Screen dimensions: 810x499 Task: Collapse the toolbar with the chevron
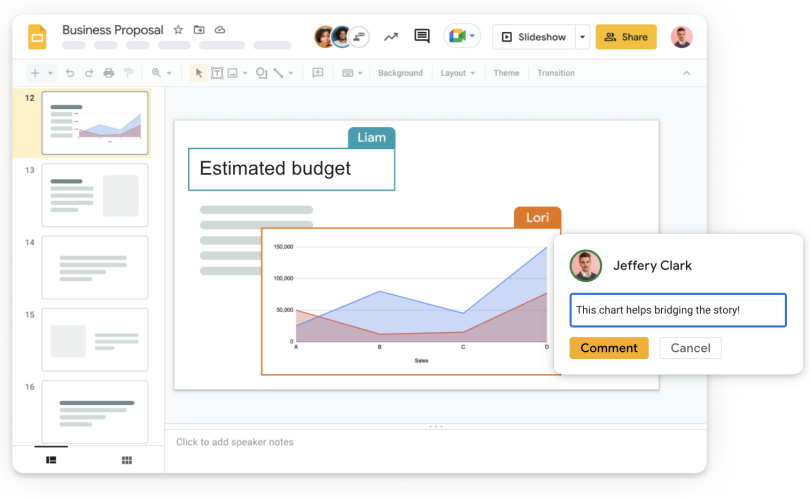(x=686, y=73)
